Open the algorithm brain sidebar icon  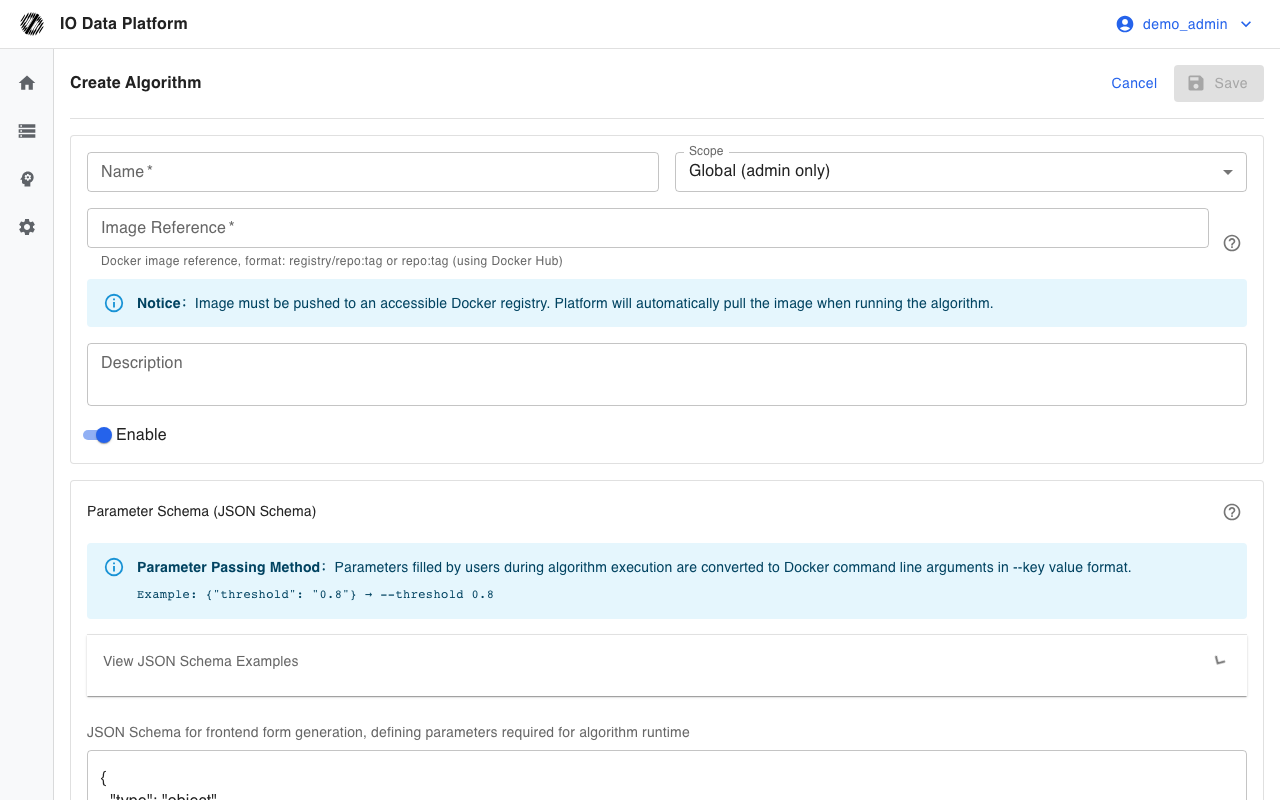[x=27, y=179]
